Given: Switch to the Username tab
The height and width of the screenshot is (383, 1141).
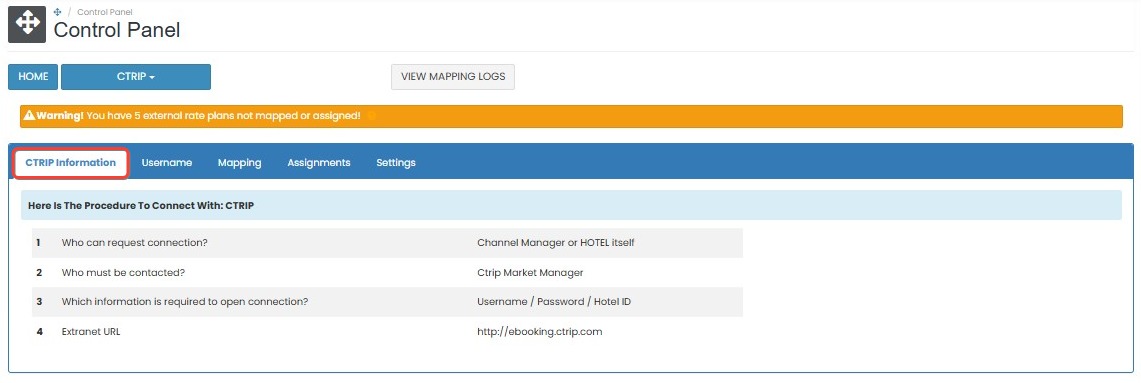Looking at the screenshot, I should click(167, 163).
